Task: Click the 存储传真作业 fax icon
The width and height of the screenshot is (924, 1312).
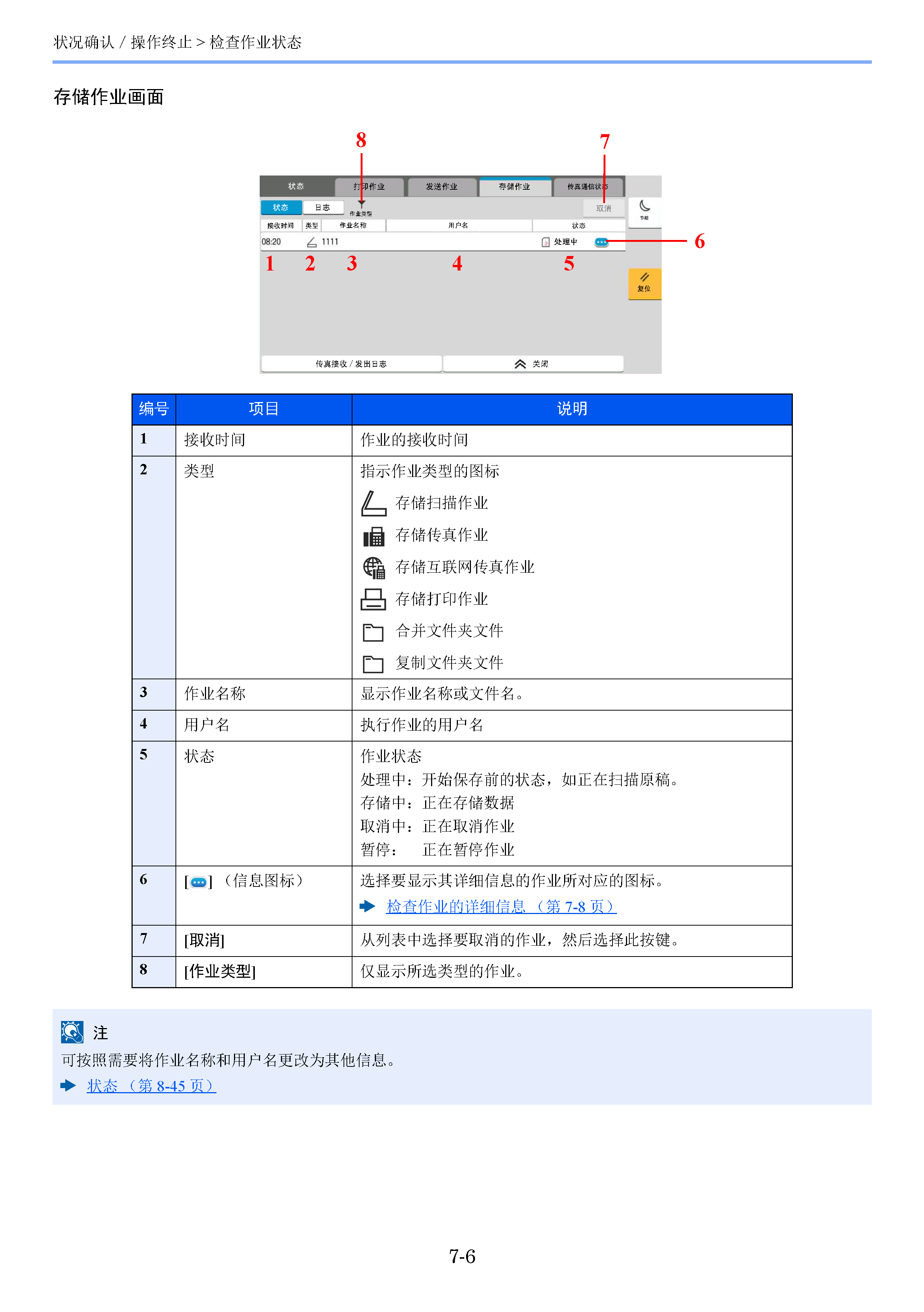Action: [374, 536]
